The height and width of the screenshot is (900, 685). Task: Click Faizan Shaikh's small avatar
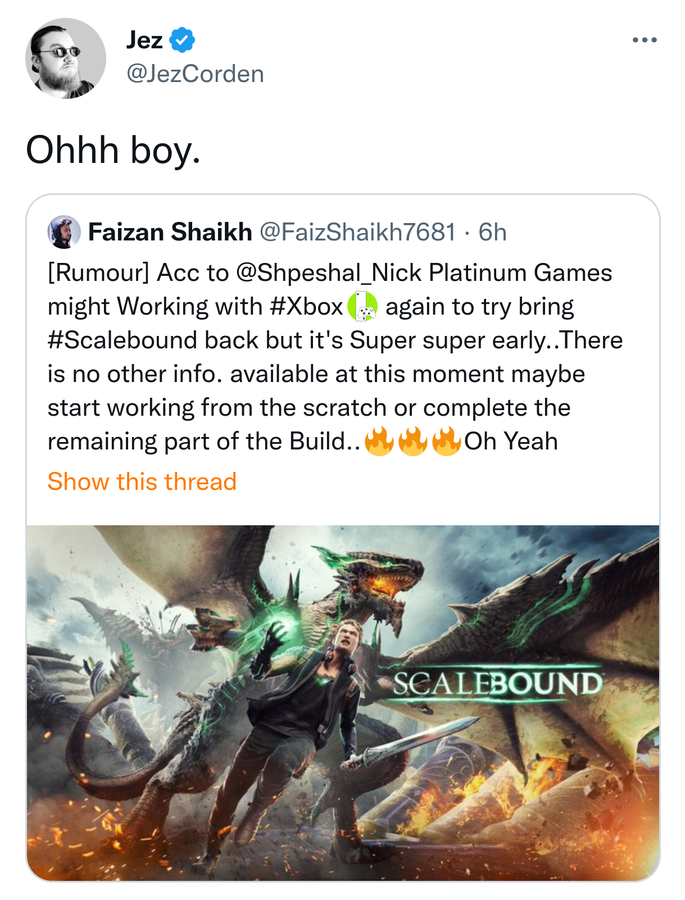[x=64, y=231]
